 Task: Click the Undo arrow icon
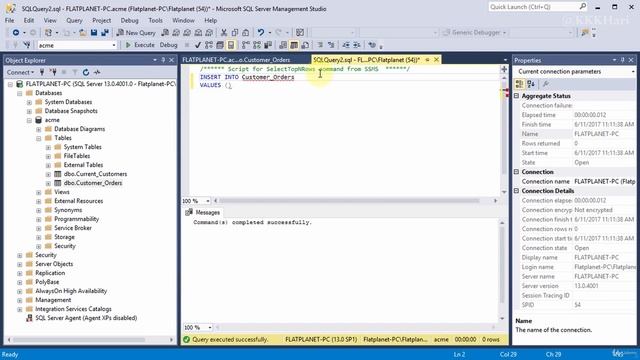pos(260,33)
